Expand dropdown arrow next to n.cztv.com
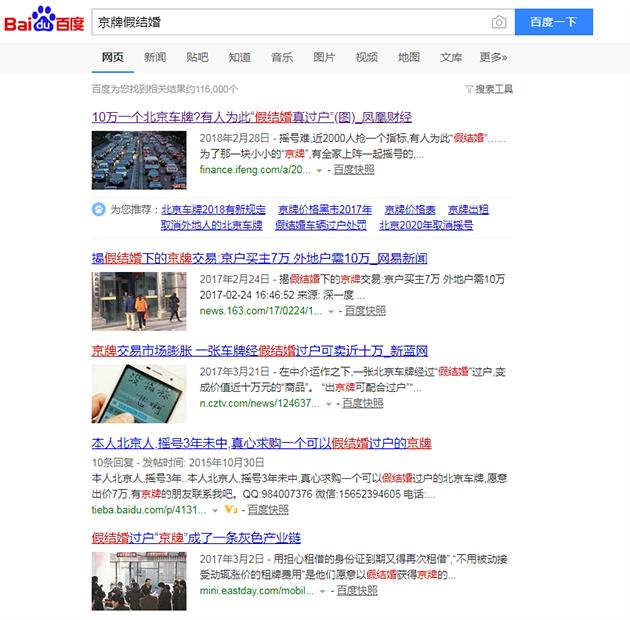 pyautogui.click(x=328, y=404)
